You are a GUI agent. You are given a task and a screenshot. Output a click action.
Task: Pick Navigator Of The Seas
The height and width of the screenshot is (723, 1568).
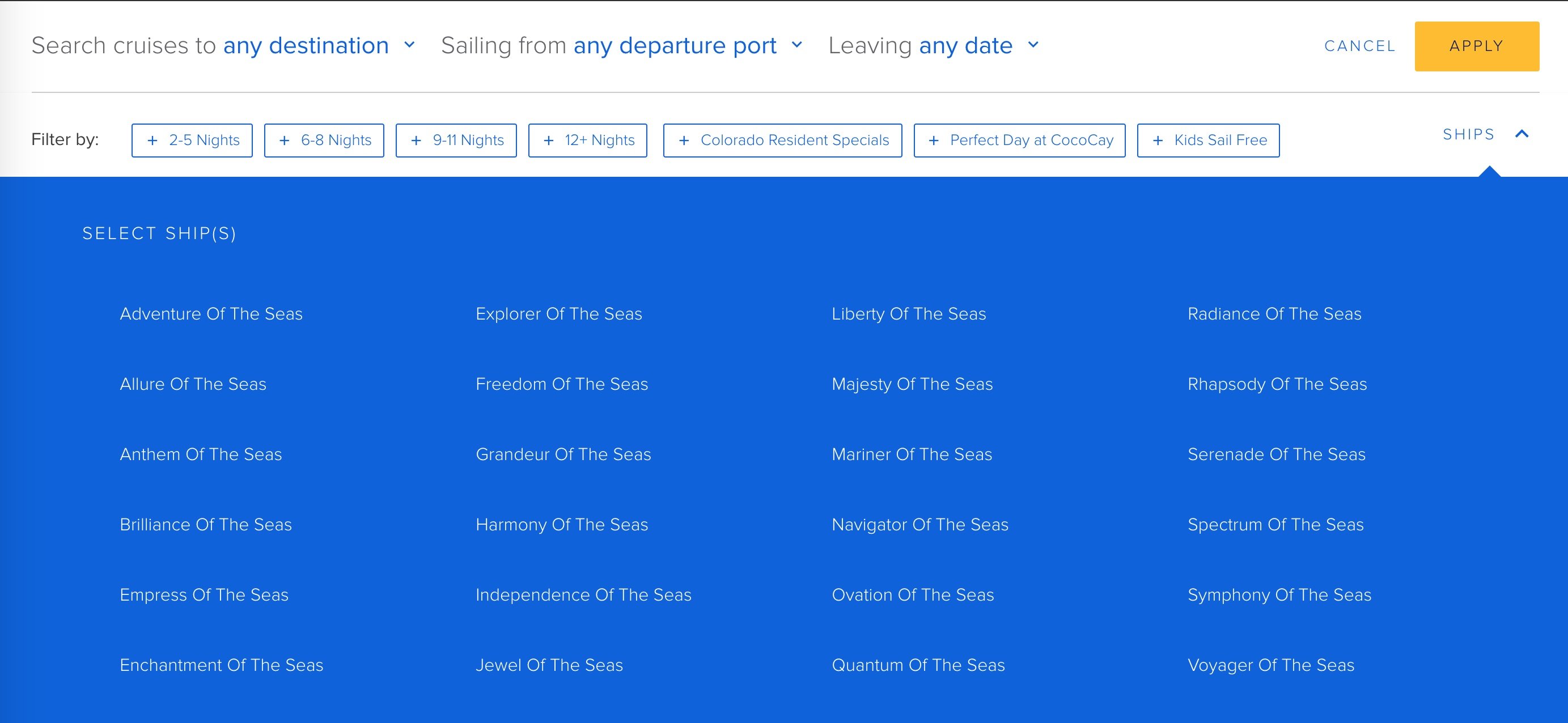(x=919, y=525)
